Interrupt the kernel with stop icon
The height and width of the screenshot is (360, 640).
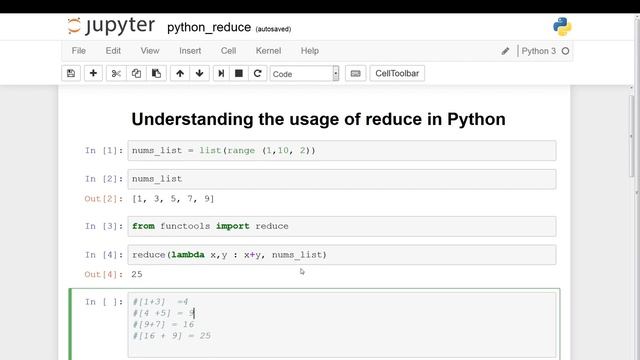[239, 73]
